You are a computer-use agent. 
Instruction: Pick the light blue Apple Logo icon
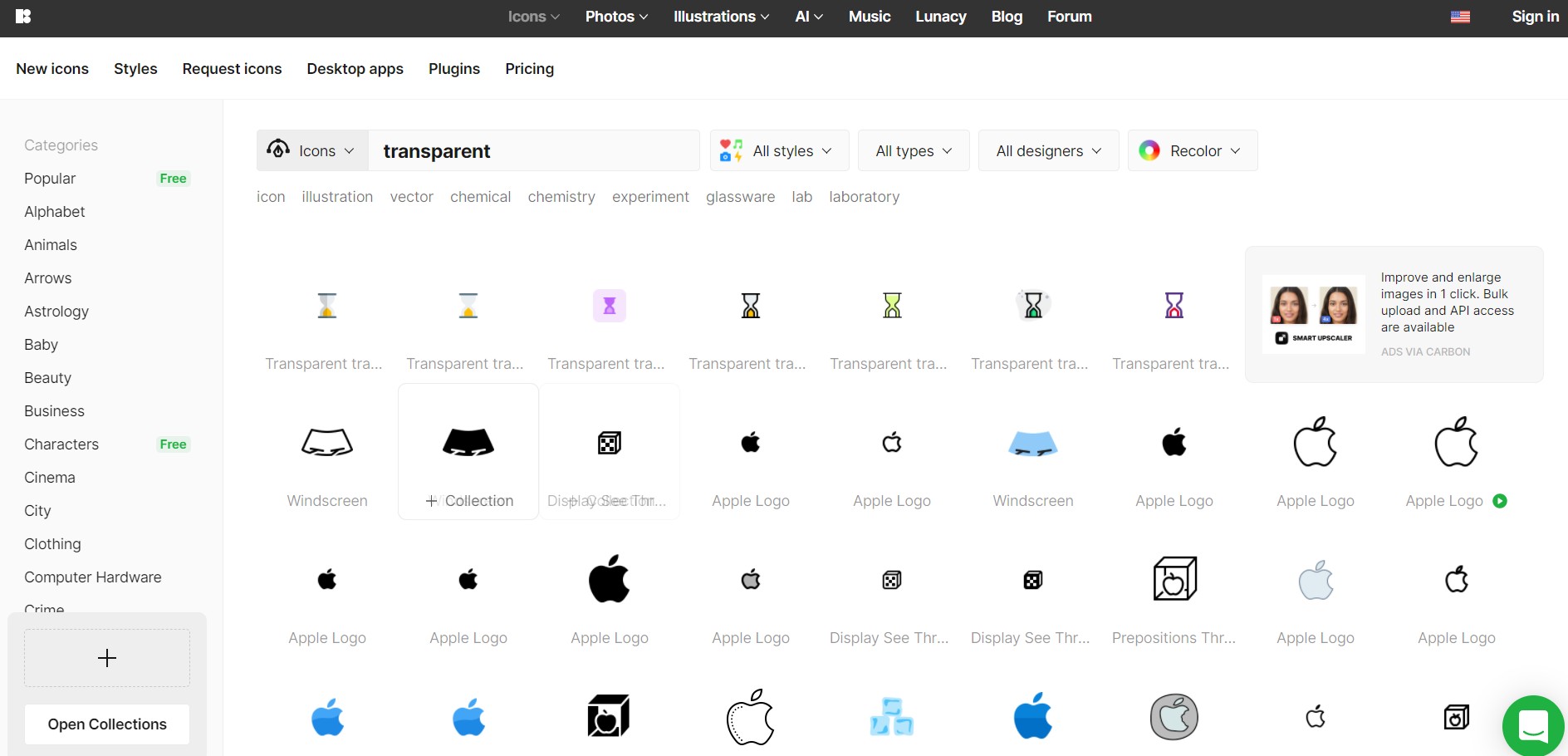point(1316,579)
